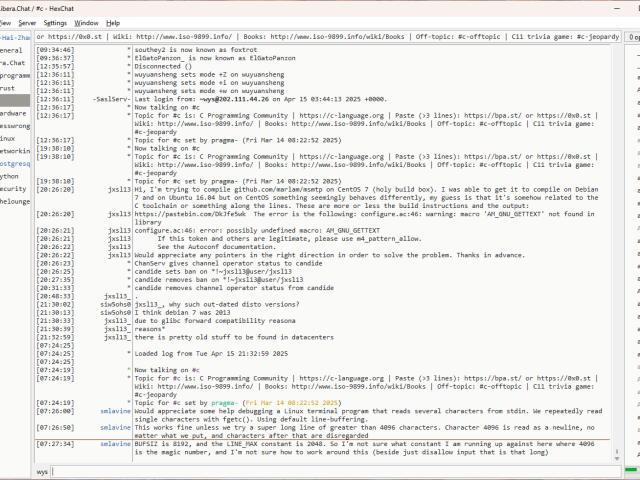The image size is (640, 480).
Task: Click the green indicator at bottom right
Action: point(629,470)
